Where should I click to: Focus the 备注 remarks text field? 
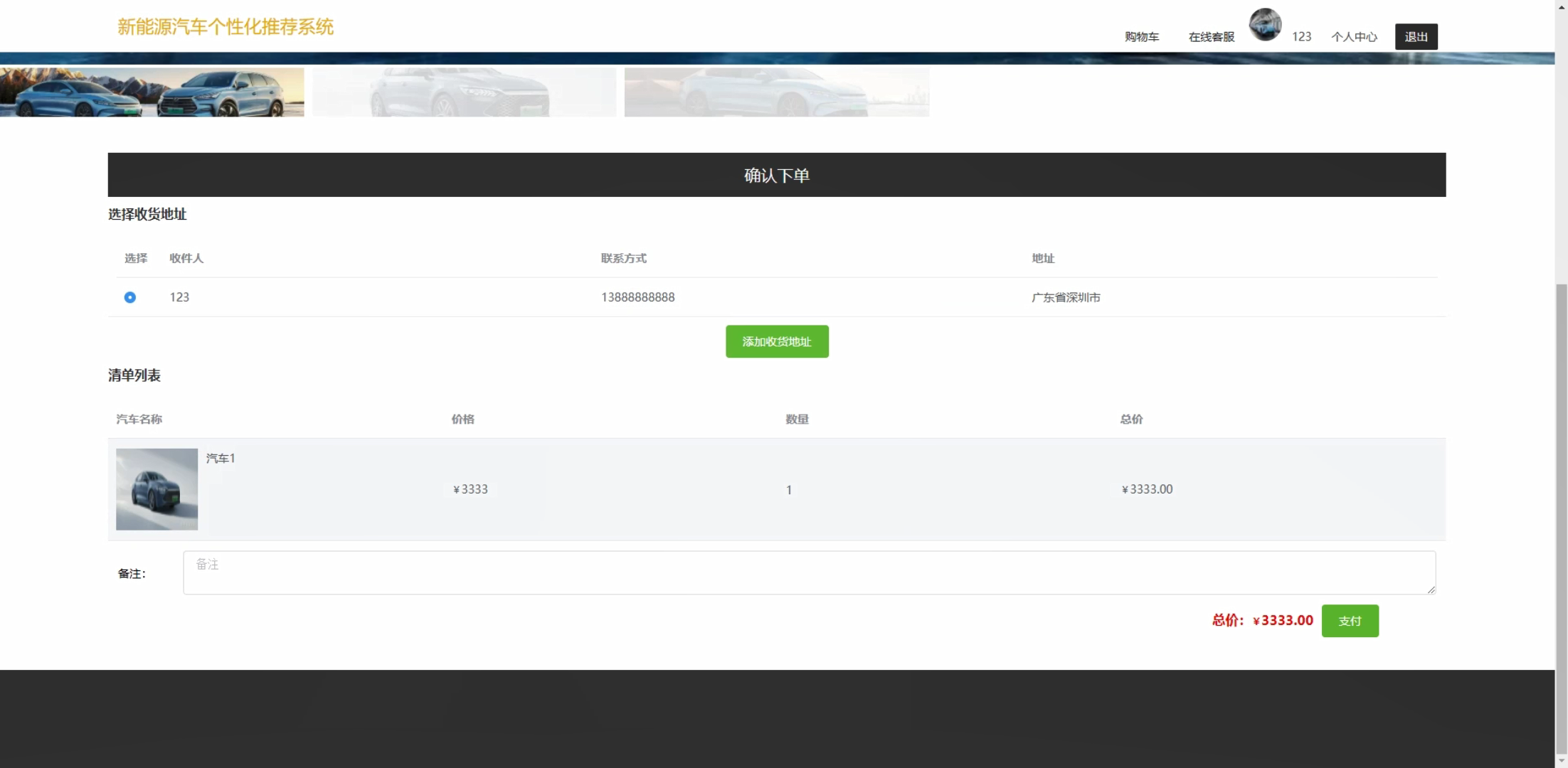(x=809, y=572)
